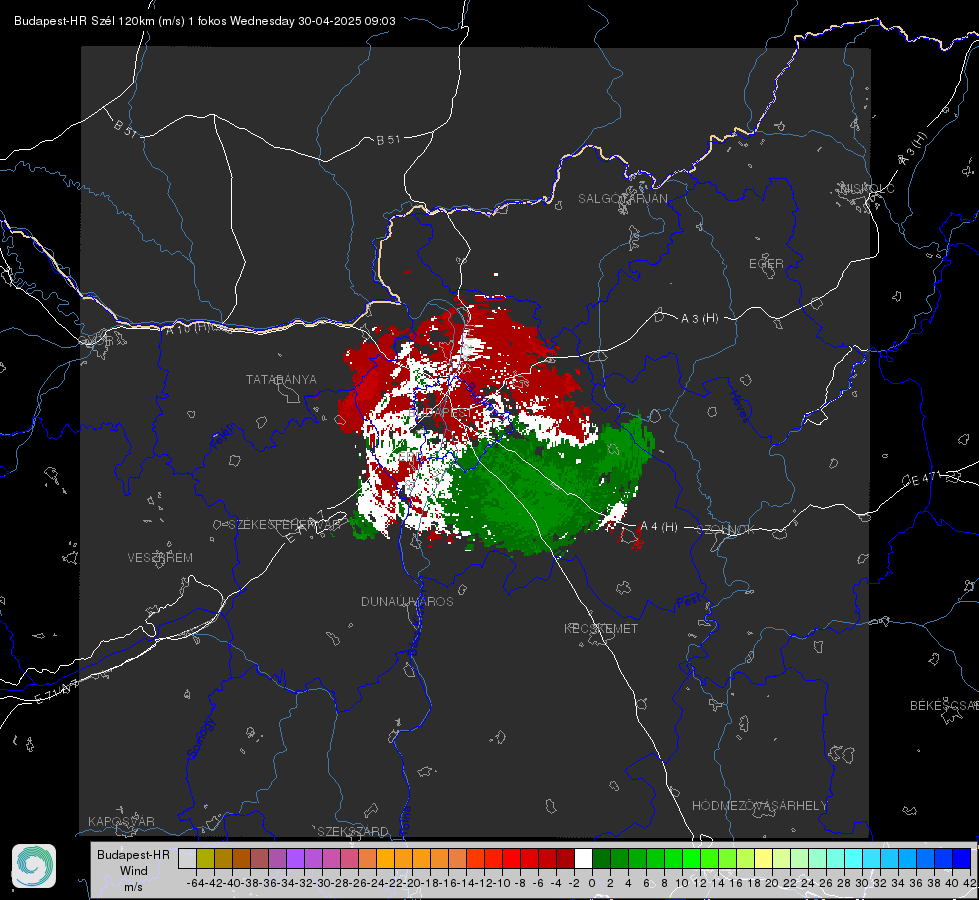Click the olive swatch above -64

point(205,858)
